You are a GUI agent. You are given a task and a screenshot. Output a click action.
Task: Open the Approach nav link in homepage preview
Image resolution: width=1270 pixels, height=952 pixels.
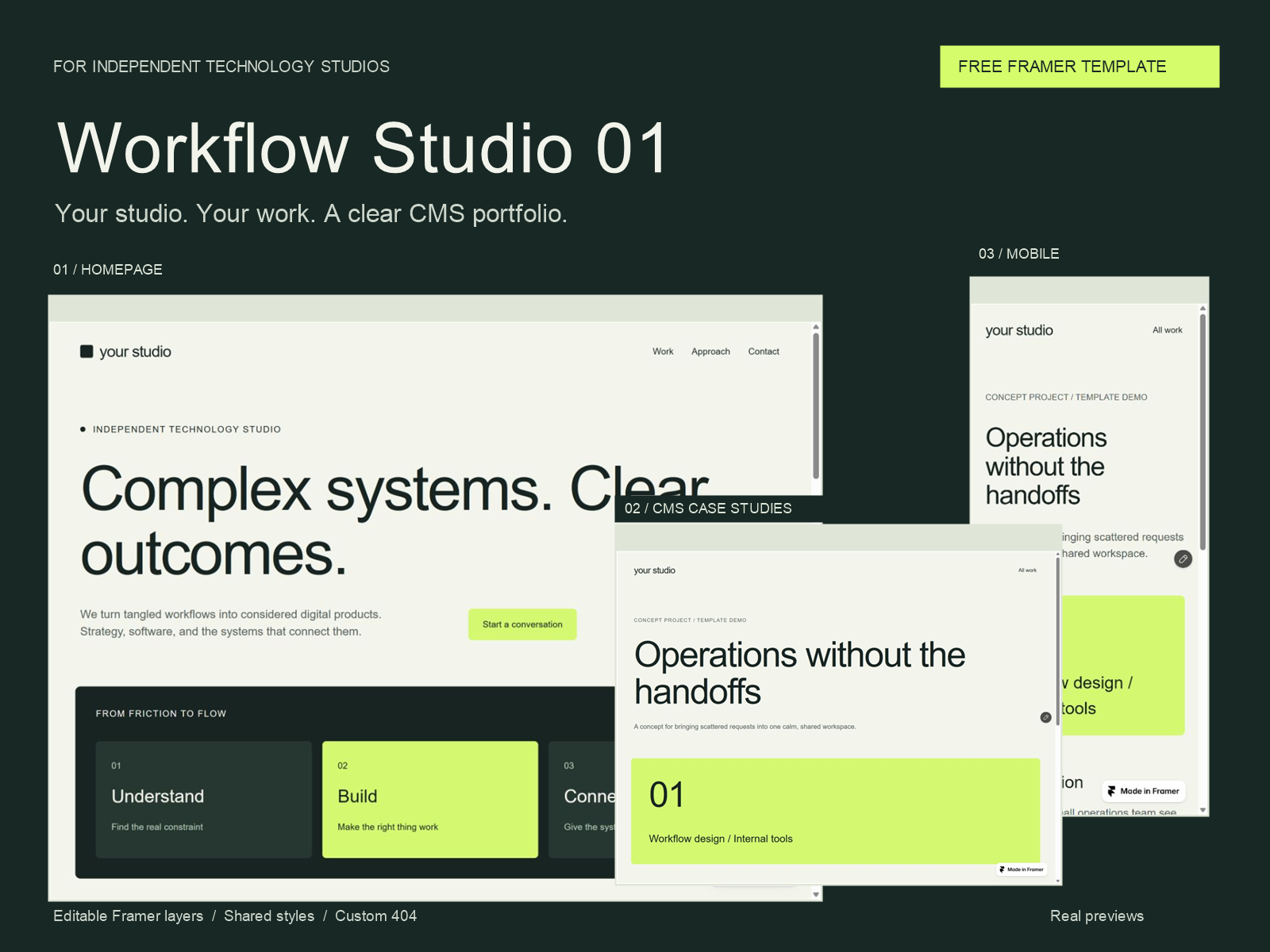tap(710, 351)
